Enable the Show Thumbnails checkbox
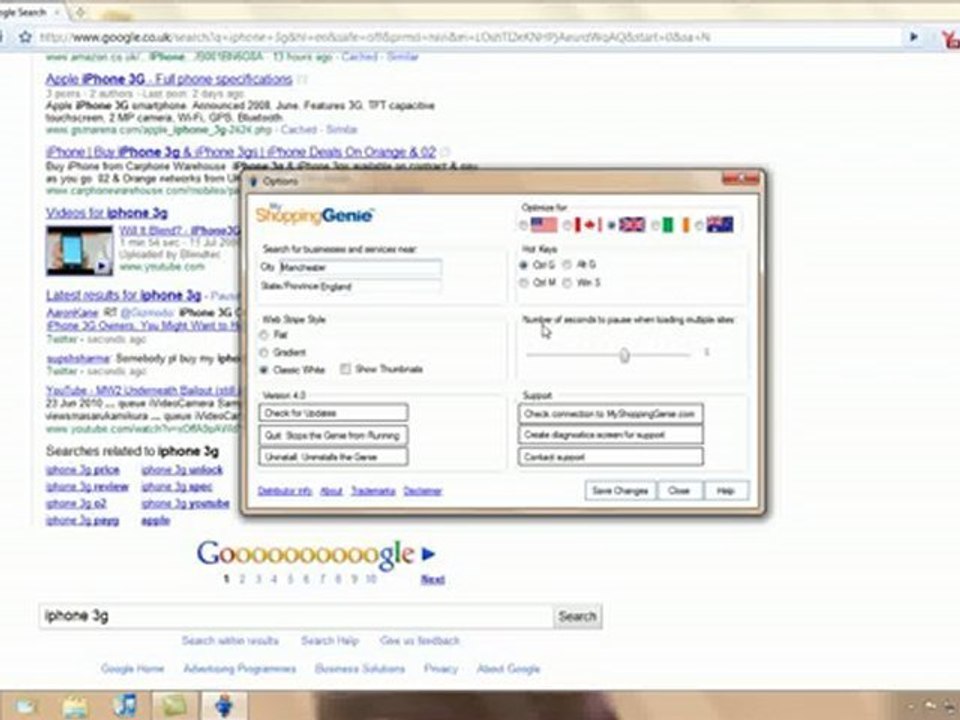The height and width of the screenshot is (720, 960). click(345, 369)
